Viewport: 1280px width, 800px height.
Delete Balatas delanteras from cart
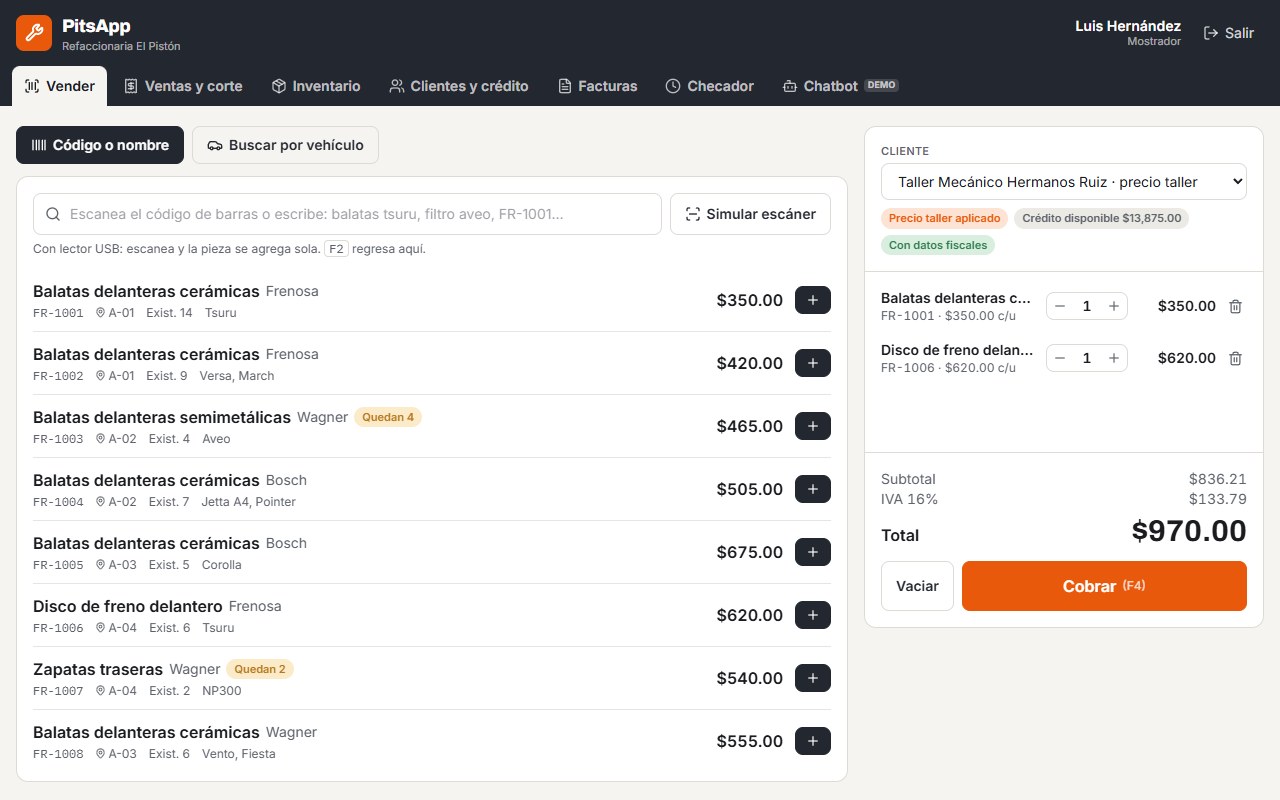1235,306
